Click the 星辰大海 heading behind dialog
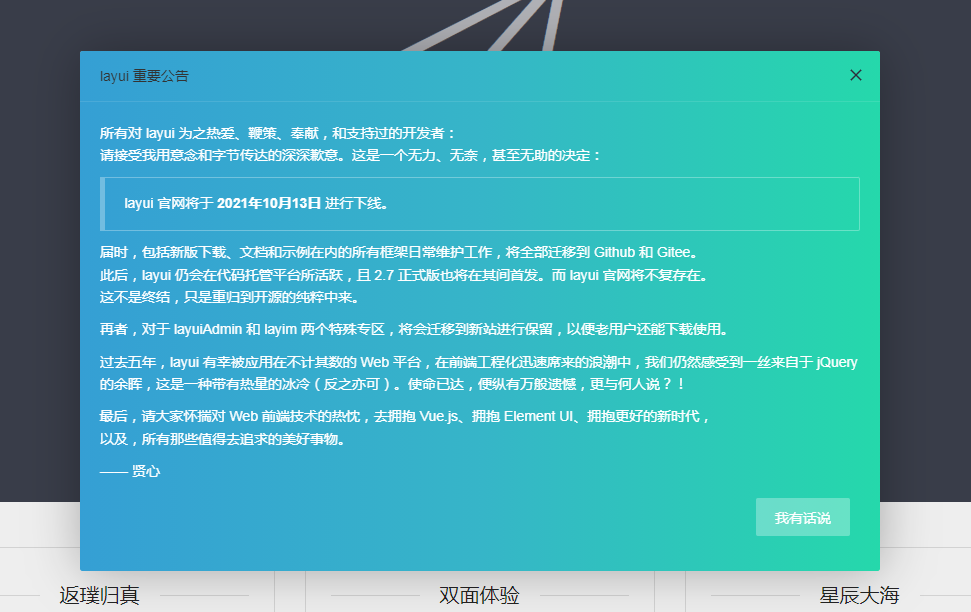The height and width of the screenshot is (612, 971). coord(859,595)
